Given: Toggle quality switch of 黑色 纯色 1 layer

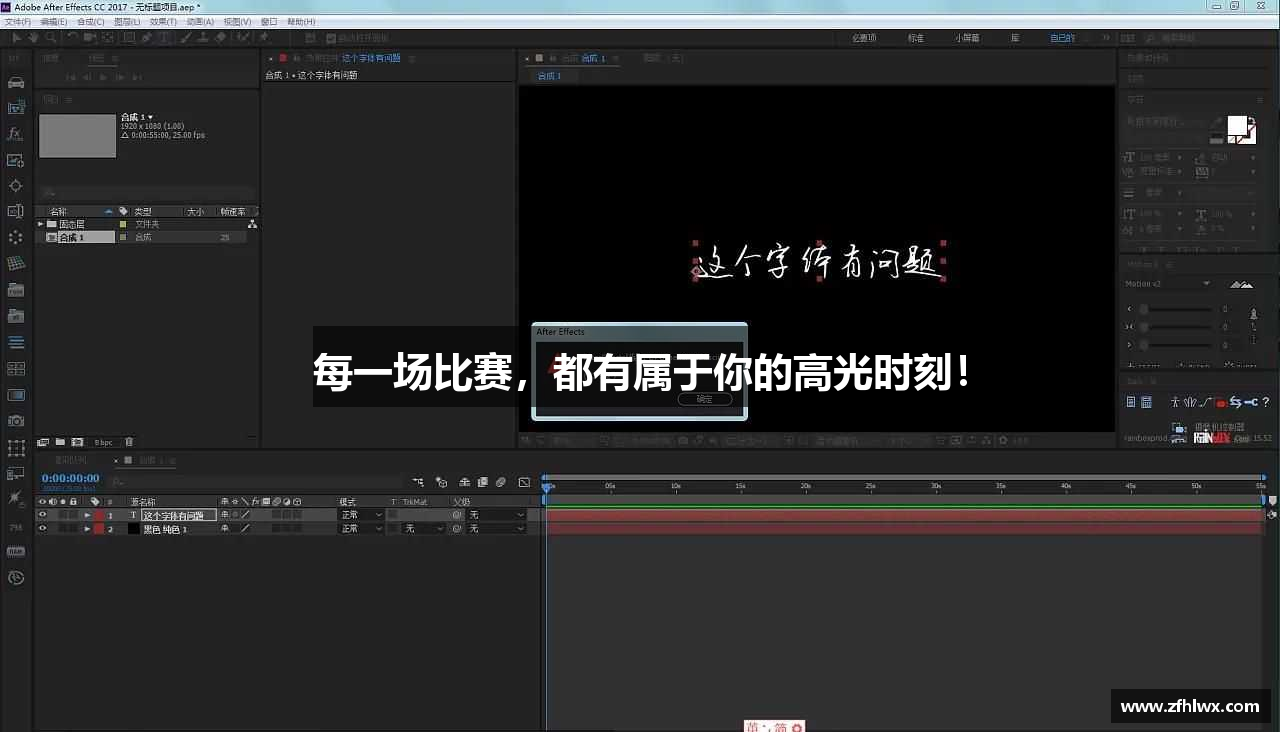Looking at the screenshot, I should pos(245,528).
